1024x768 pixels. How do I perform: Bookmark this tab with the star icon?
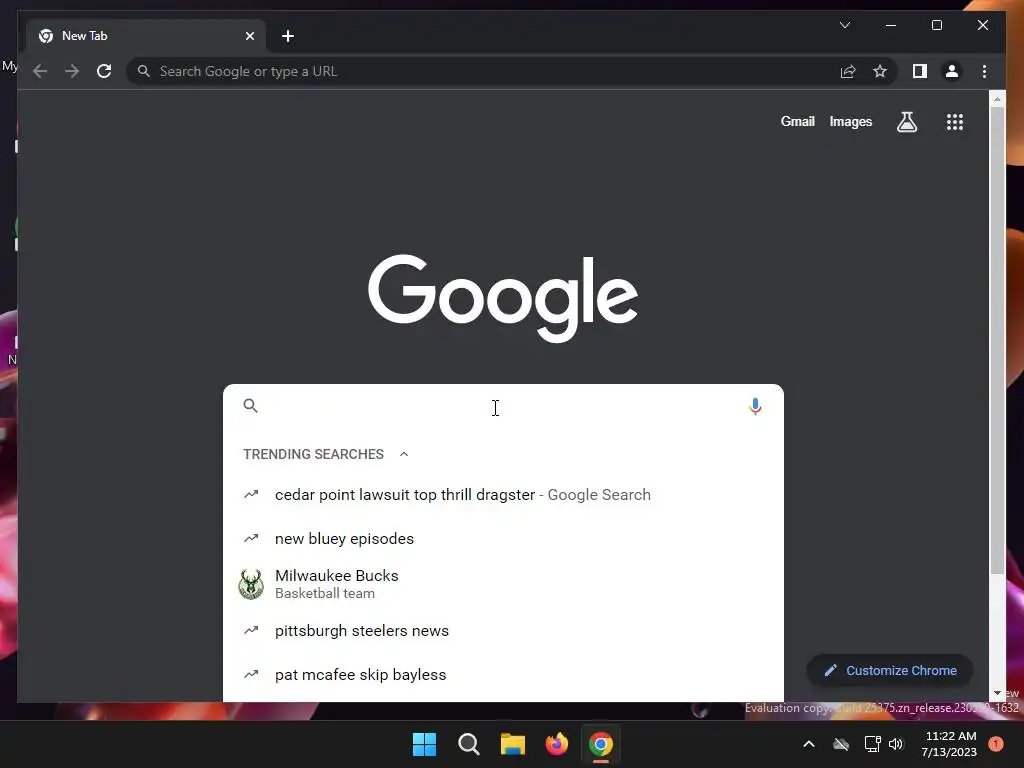point(880,71)
